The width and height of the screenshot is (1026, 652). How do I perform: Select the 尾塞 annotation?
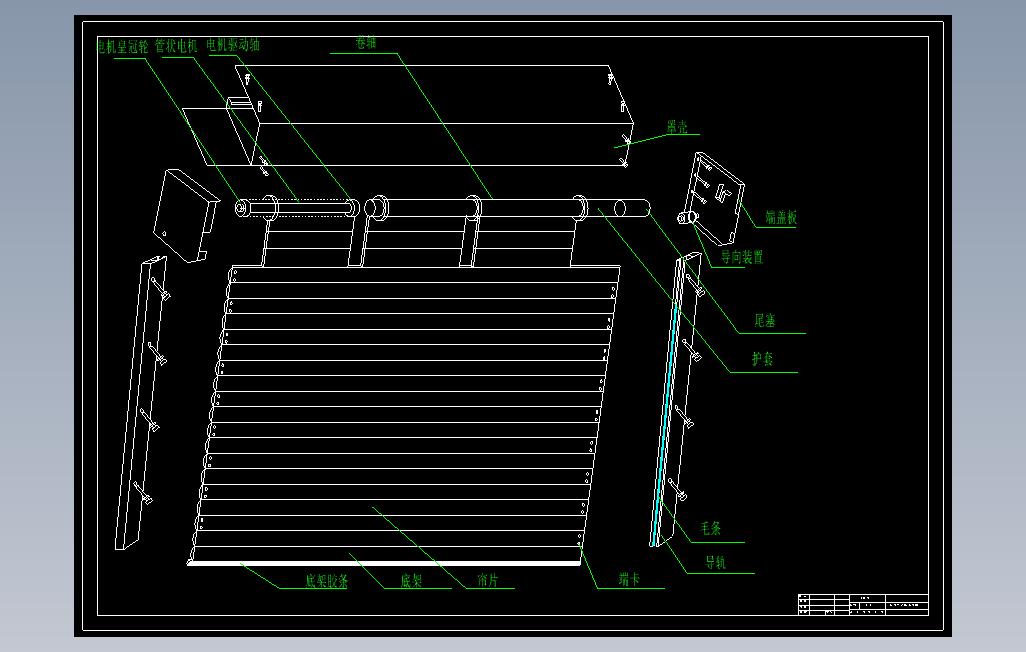[x=765, y=320]
